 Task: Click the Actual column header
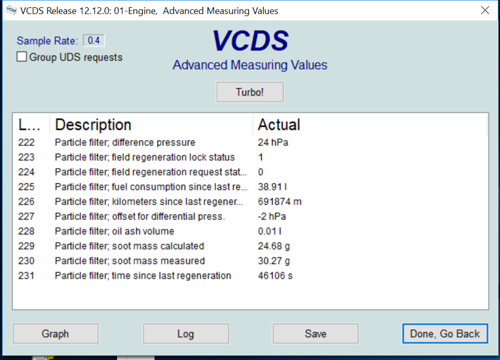coord(370,125)
